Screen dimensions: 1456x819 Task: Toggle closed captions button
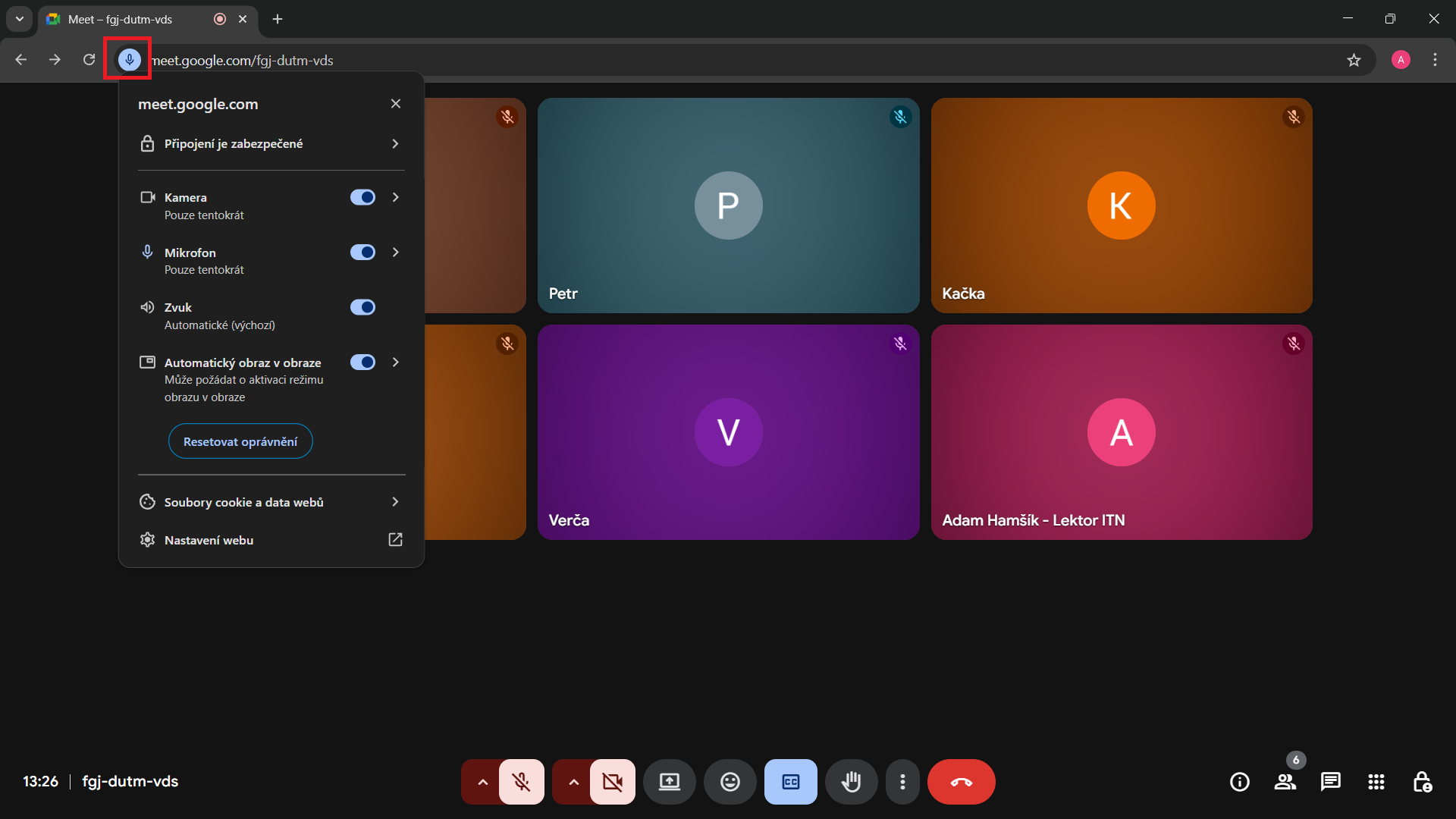pyautogui.click(x=790, y=782)
